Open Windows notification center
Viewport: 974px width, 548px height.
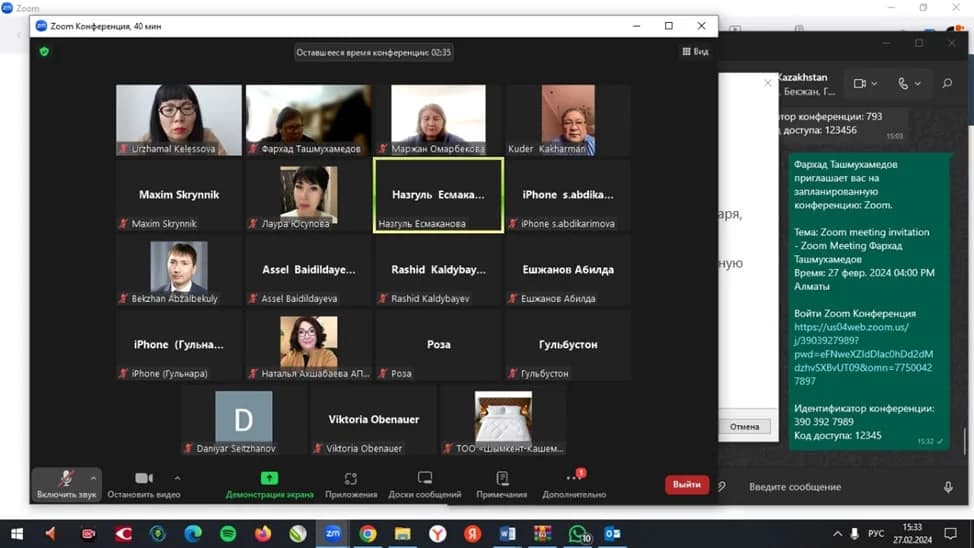(x=950, y=534)
